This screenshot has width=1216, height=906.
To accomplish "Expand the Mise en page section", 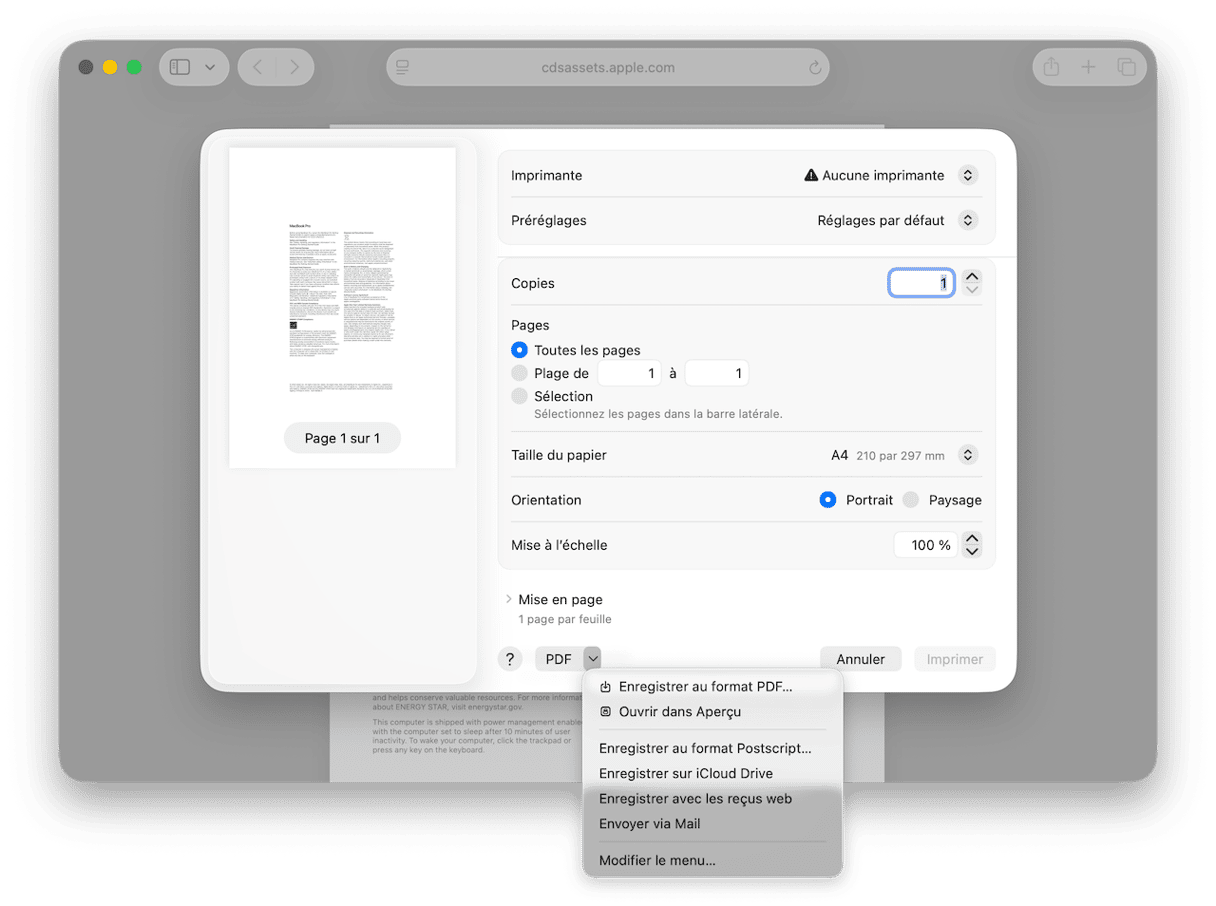I will click(x=509, y=599).
